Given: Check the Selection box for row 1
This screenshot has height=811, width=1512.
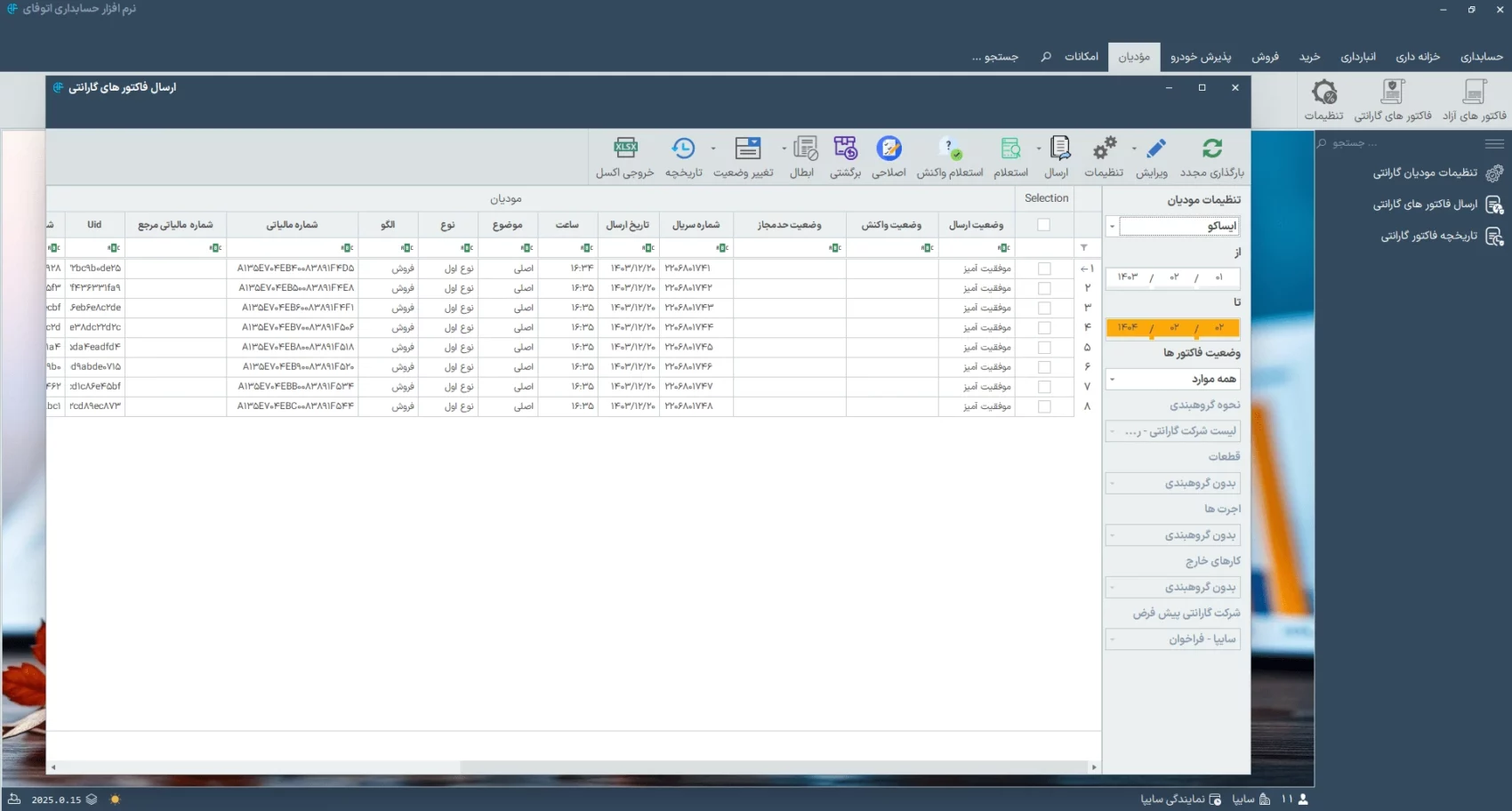Looking at the screenshot, I should [1044, 269].
